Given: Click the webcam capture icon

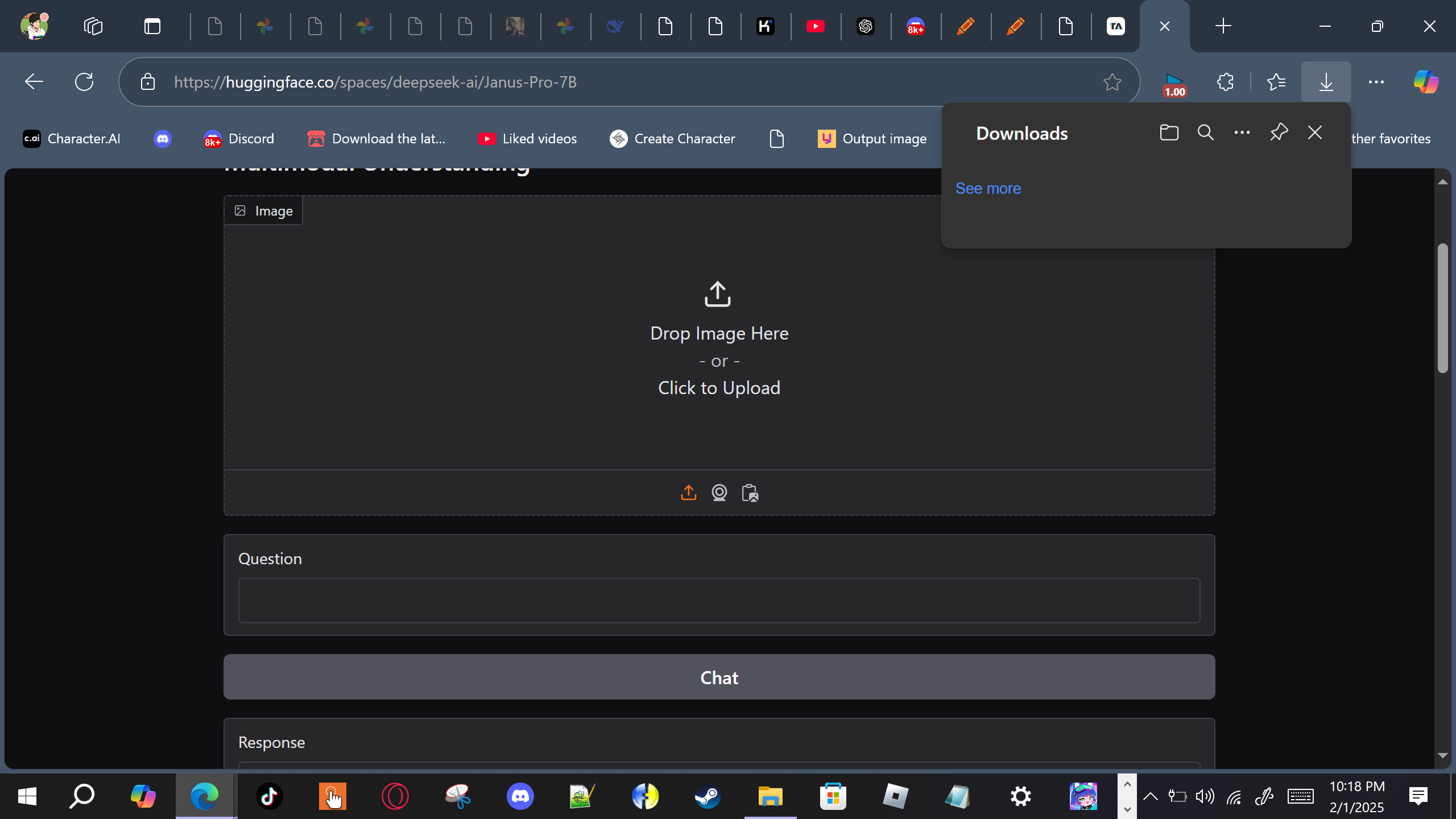Looking at the screenshot, I should (x=719, y=493).
